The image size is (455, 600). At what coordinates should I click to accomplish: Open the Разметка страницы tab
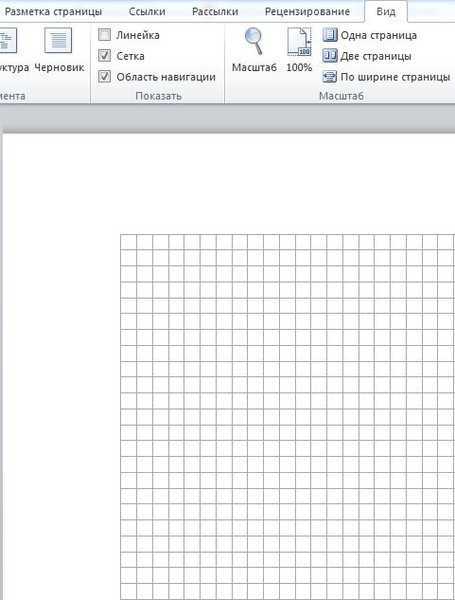(x=53, y=11)
